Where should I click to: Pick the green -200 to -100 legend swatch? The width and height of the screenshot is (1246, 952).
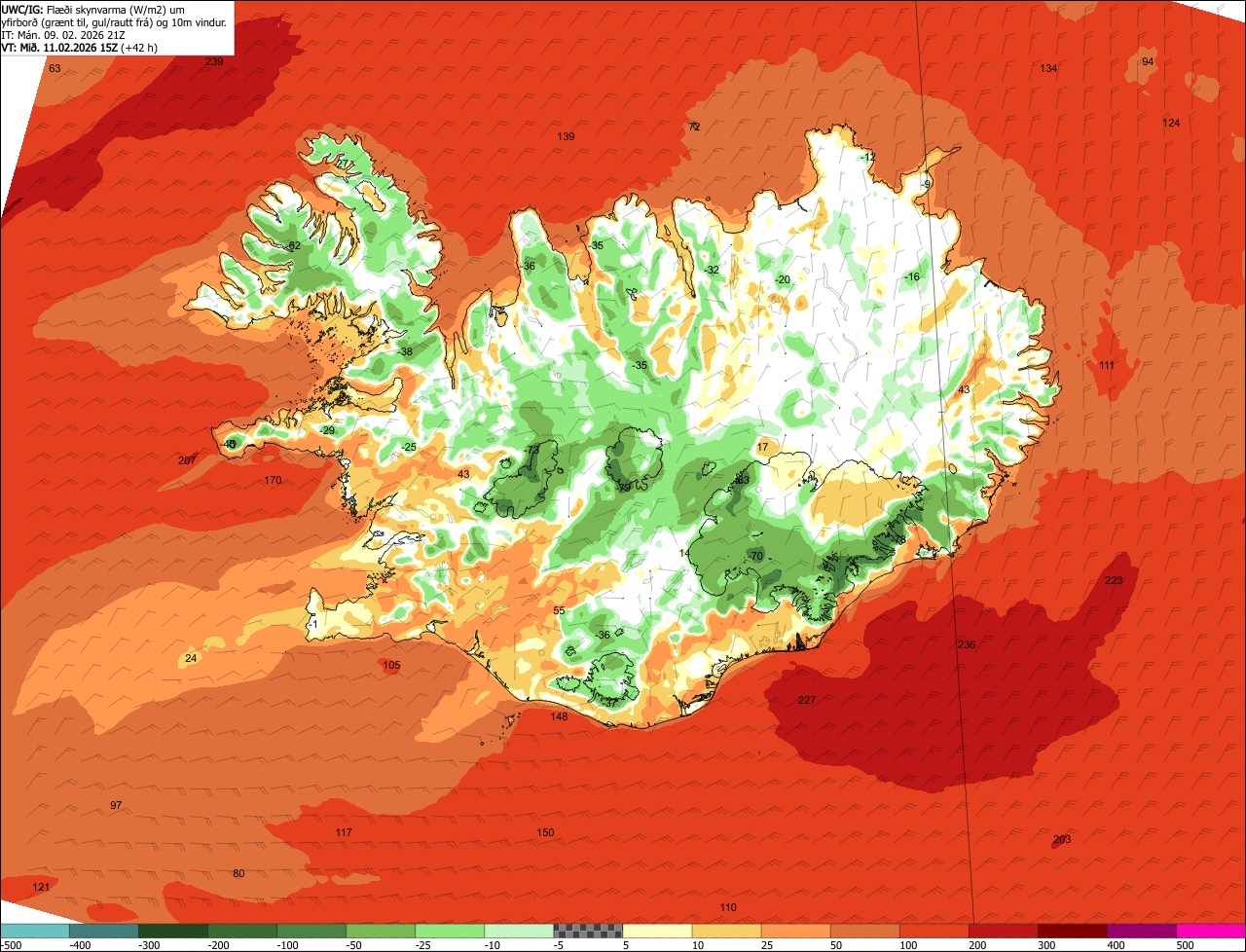(x=242, y=931)
